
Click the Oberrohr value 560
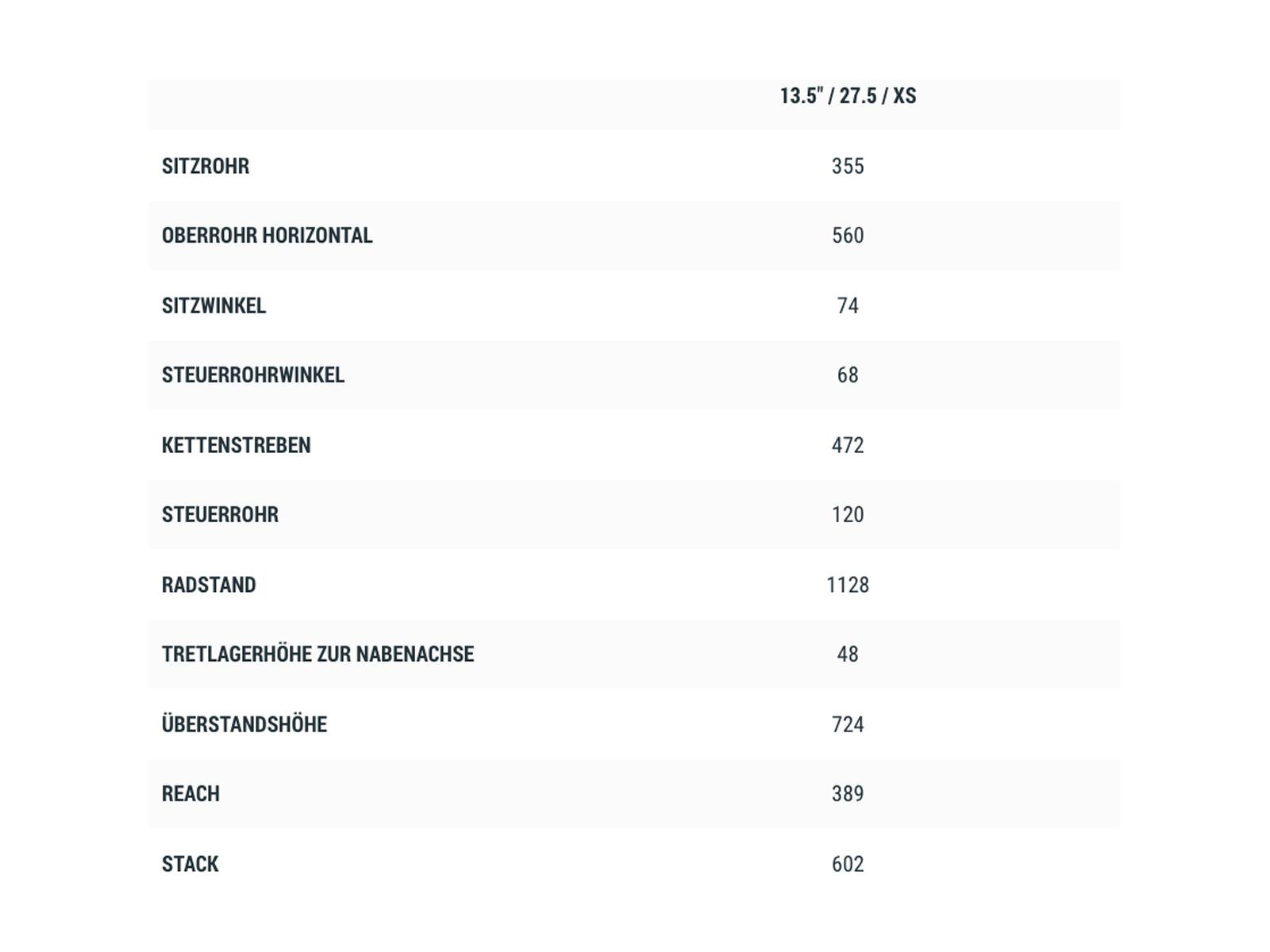click(848, 236)
